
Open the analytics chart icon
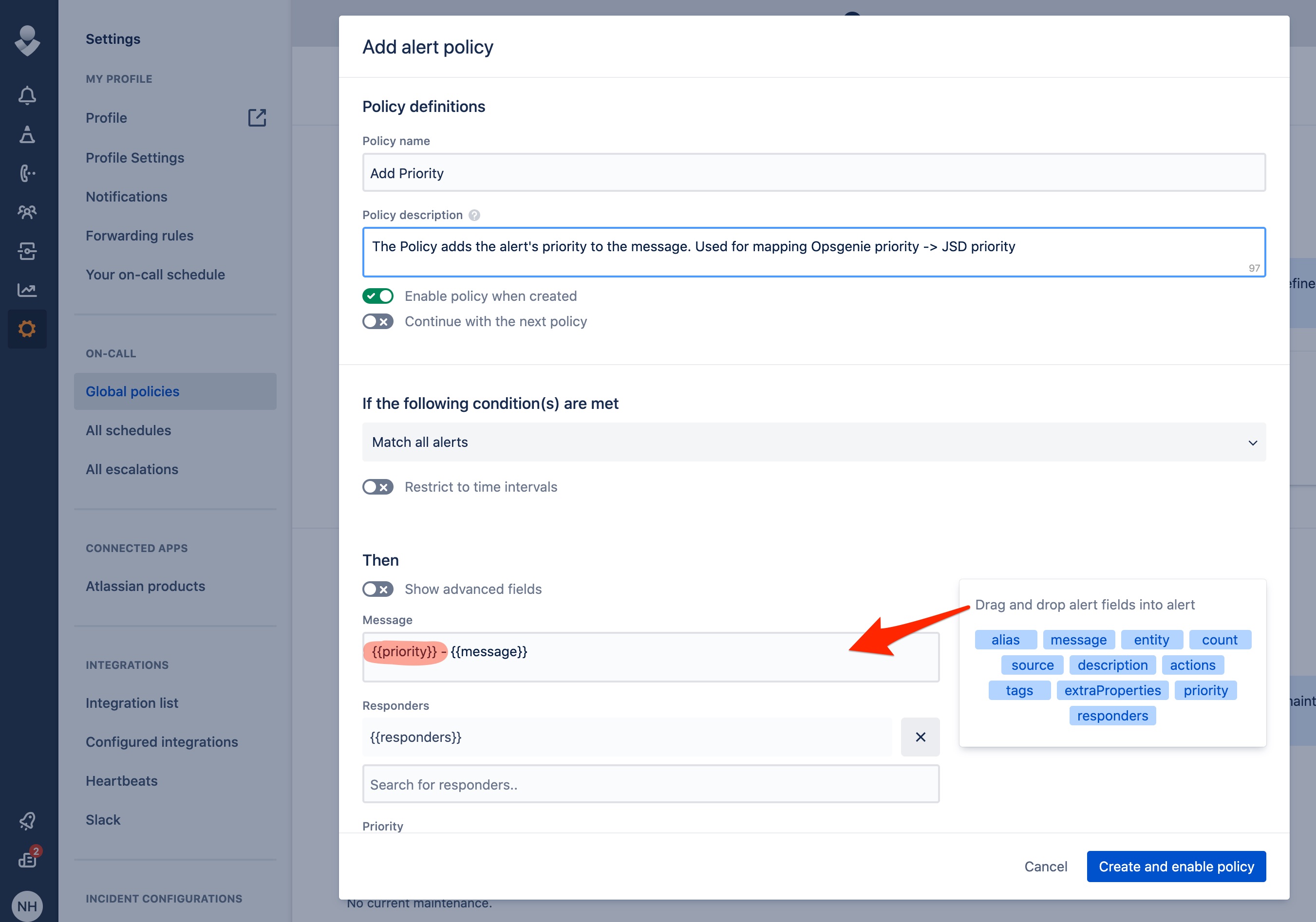(27, 290)
